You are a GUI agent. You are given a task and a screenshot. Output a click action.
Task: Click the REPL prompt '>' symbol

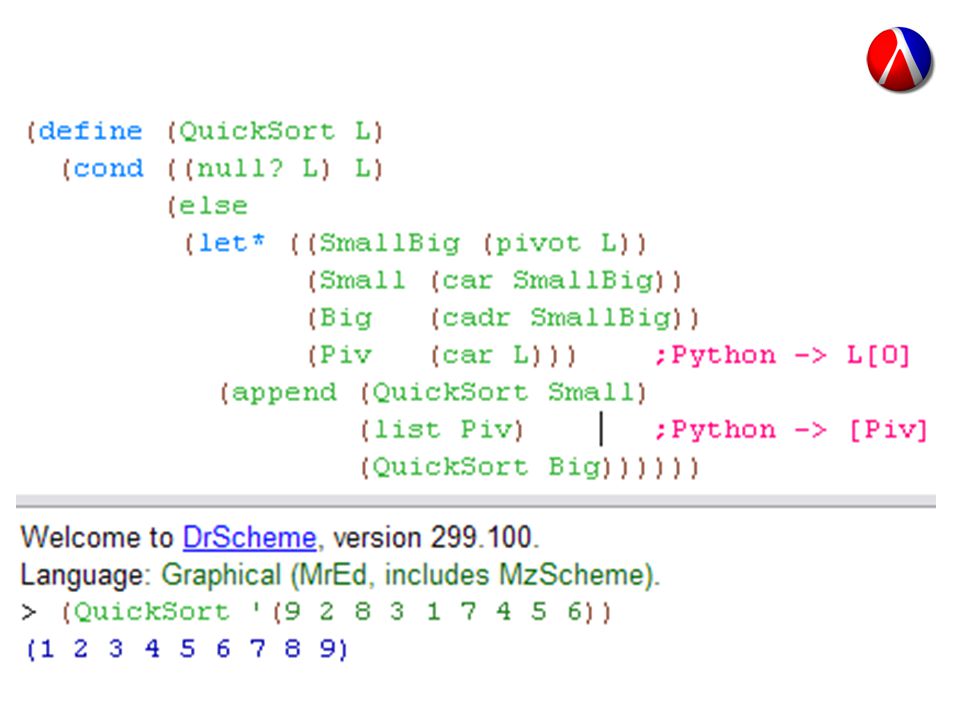tap(29, 612)
